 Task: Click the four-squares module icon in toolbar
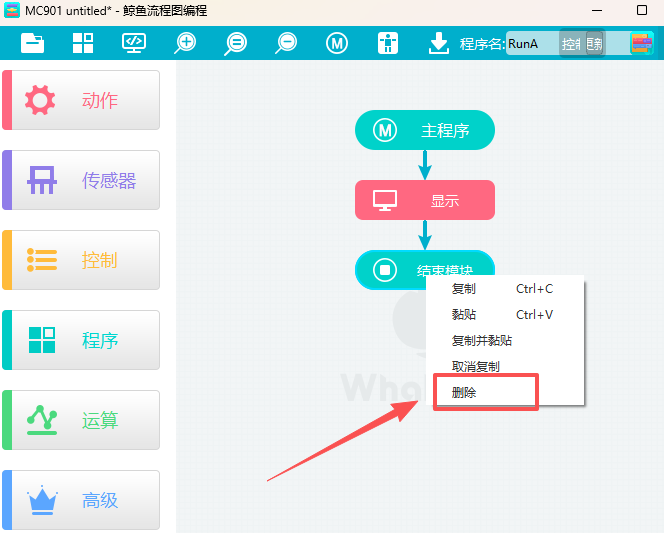click(83, 43)
